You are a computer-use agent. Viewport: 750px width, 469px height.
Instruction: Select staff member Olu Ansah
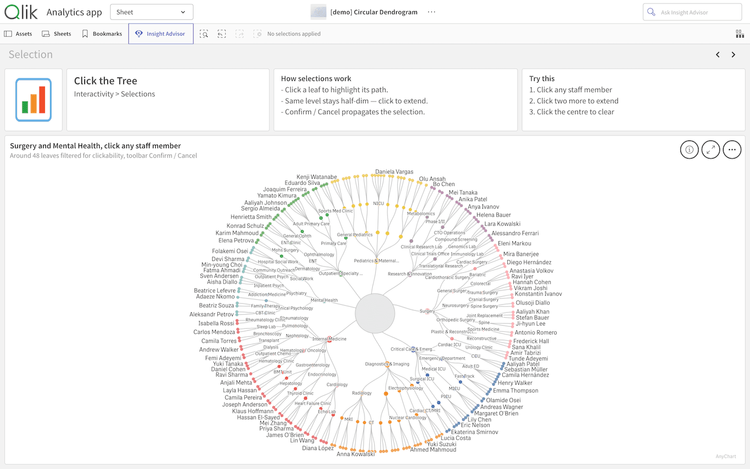432,179
